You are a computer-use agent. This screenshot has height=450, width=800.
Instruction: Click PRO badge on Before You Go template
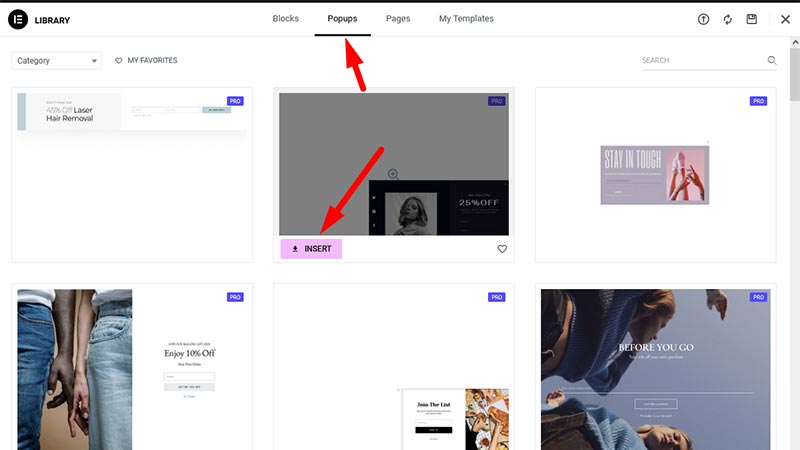[x=758, y=297]
